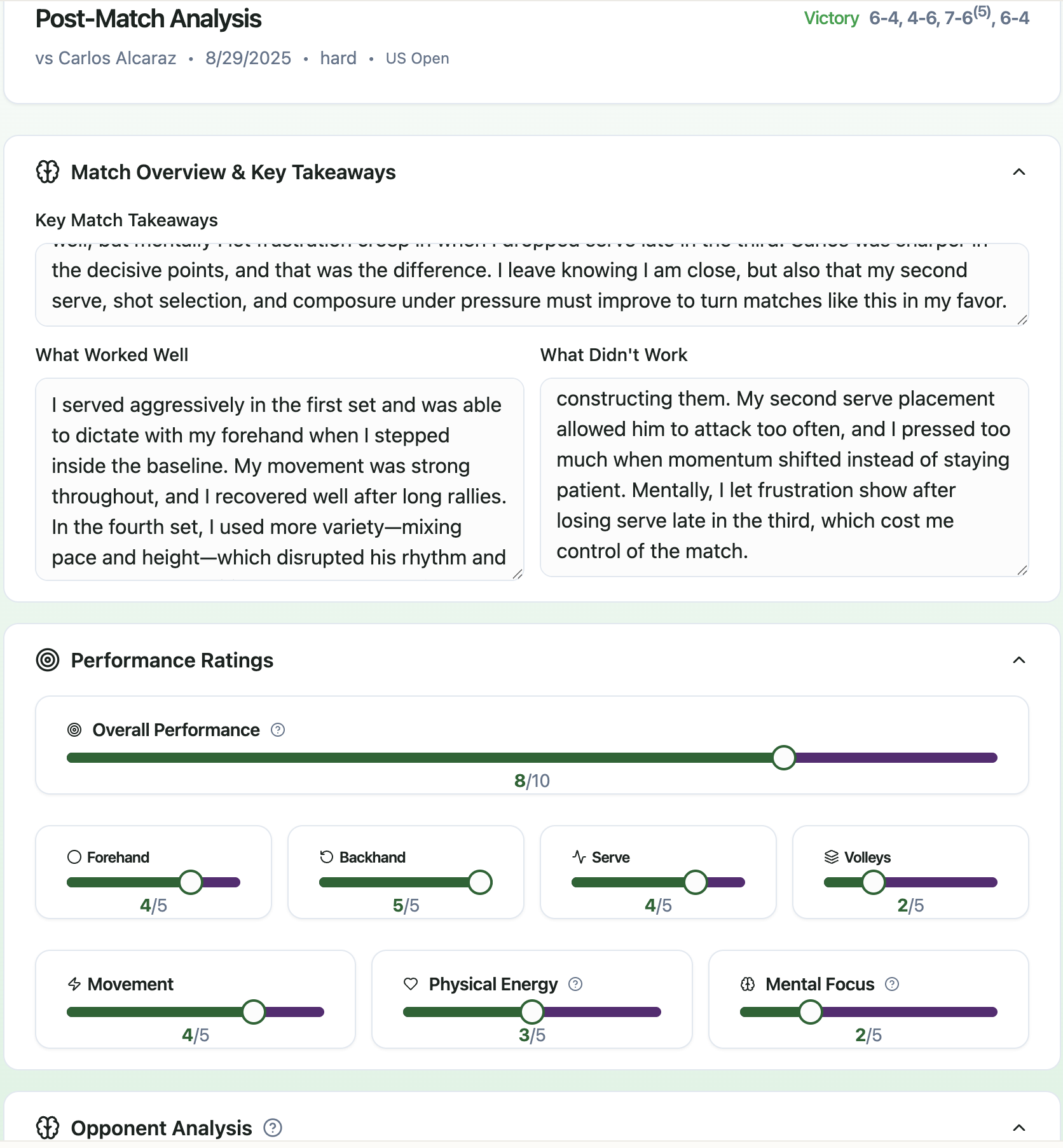Click the Serve rating slider handle
The height and width of the screenshot is (1148, 1063).
point(696,882)
